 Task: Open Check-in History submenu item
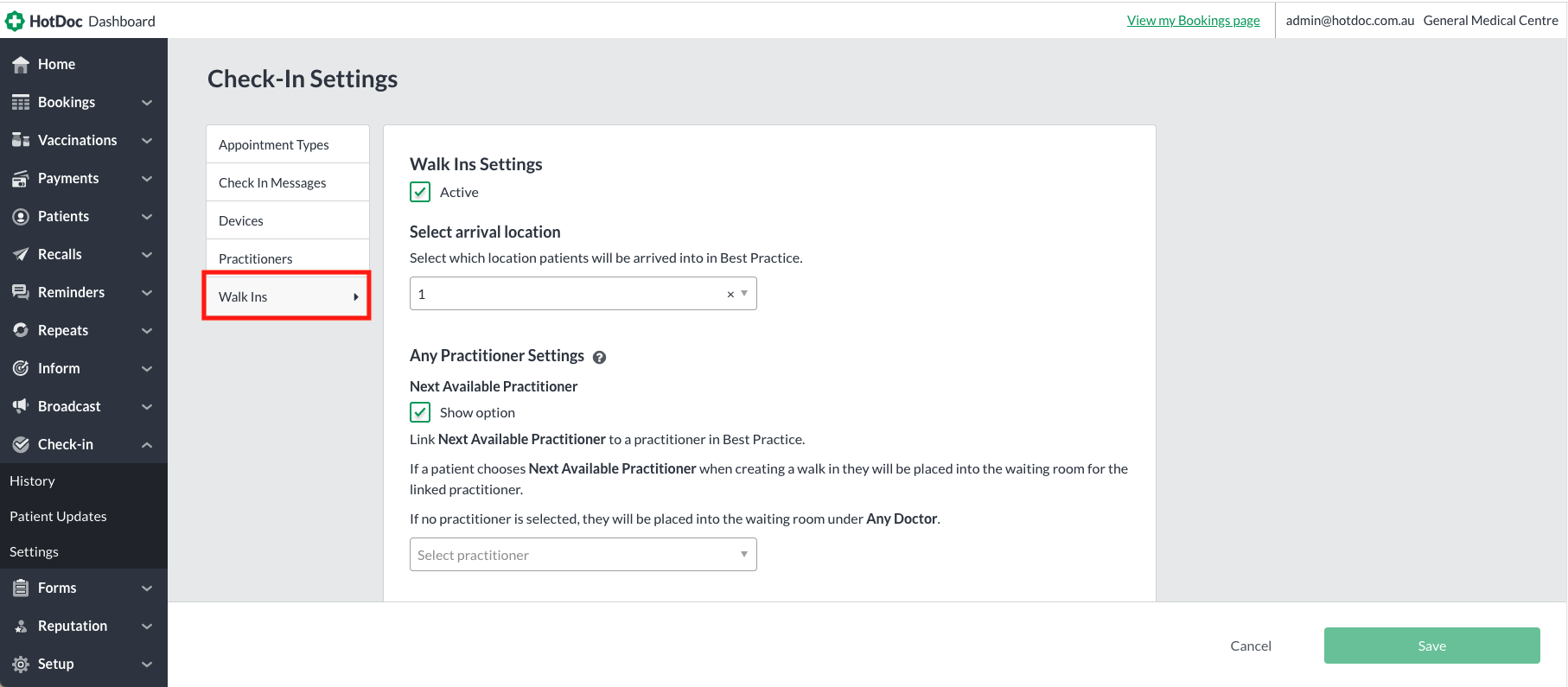tap(84, 480)
